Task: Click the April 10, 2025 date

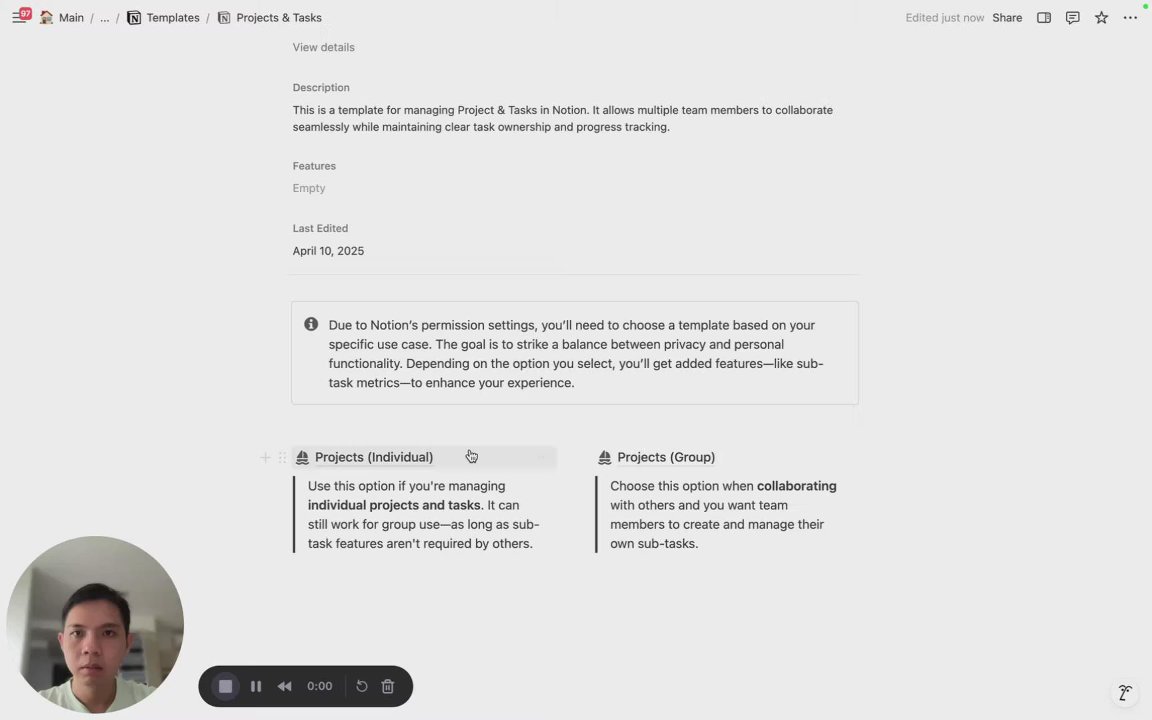Action: point(328,251)
